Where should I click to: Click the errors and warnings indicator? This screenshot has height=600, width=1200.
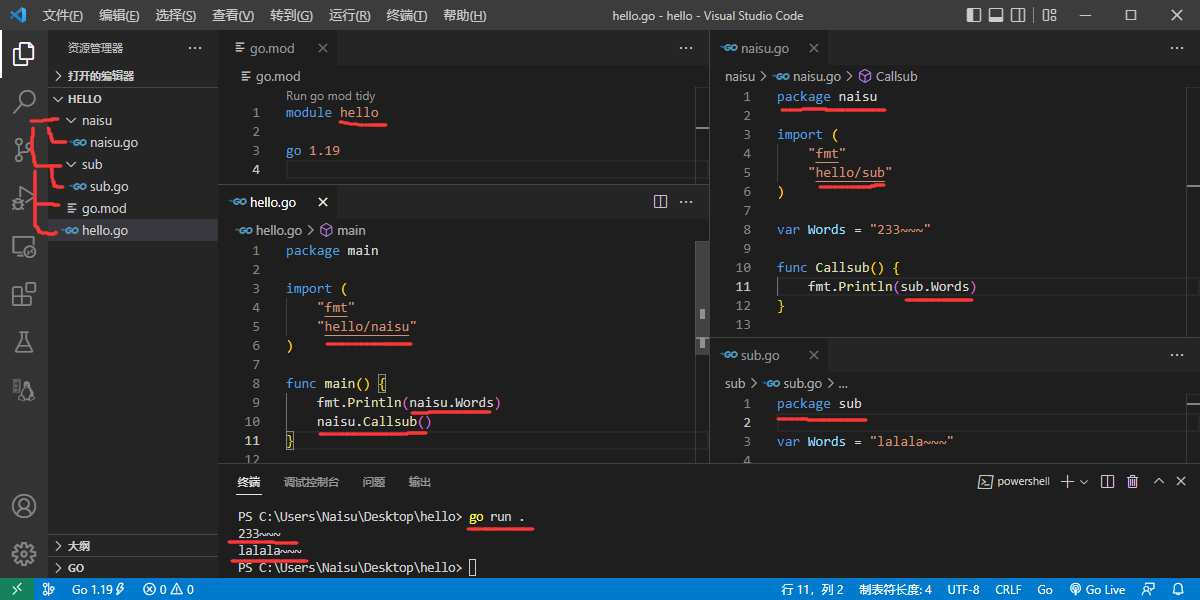click(168, 589)
